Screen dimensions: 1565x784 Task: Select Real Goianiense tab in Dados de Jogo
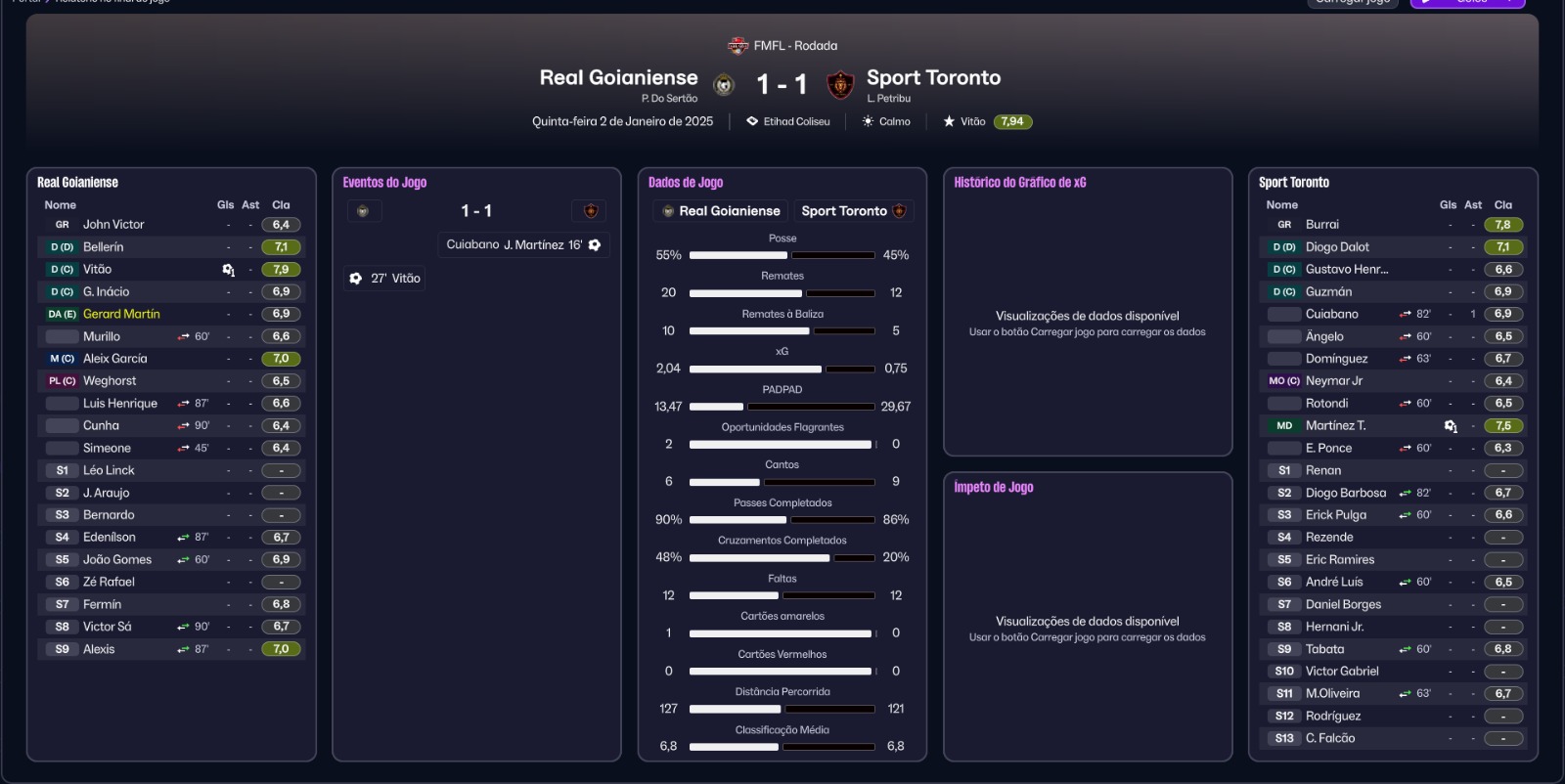click(x=721, y=211)
